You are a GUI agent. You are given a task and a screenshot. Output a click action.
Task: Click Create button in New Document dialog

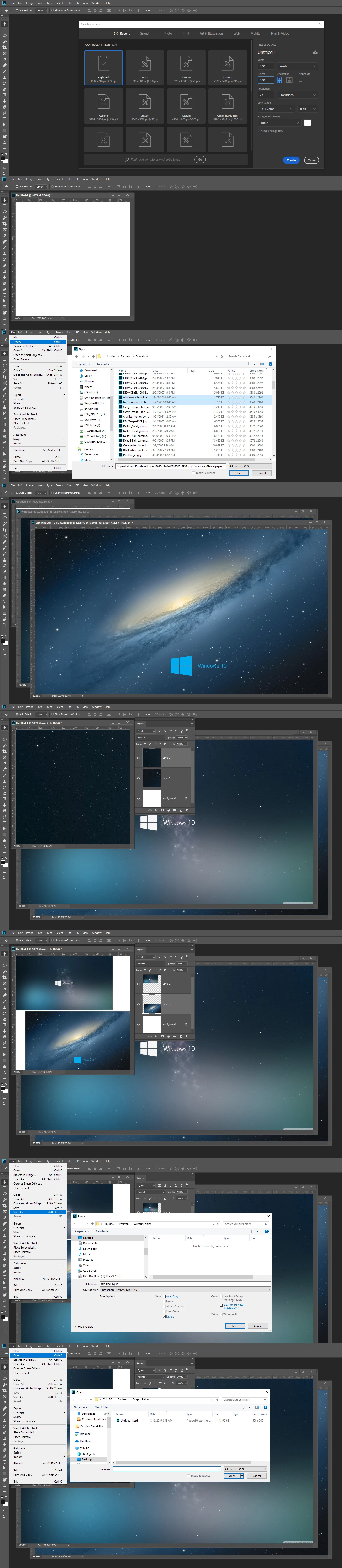tap(291, 160)
